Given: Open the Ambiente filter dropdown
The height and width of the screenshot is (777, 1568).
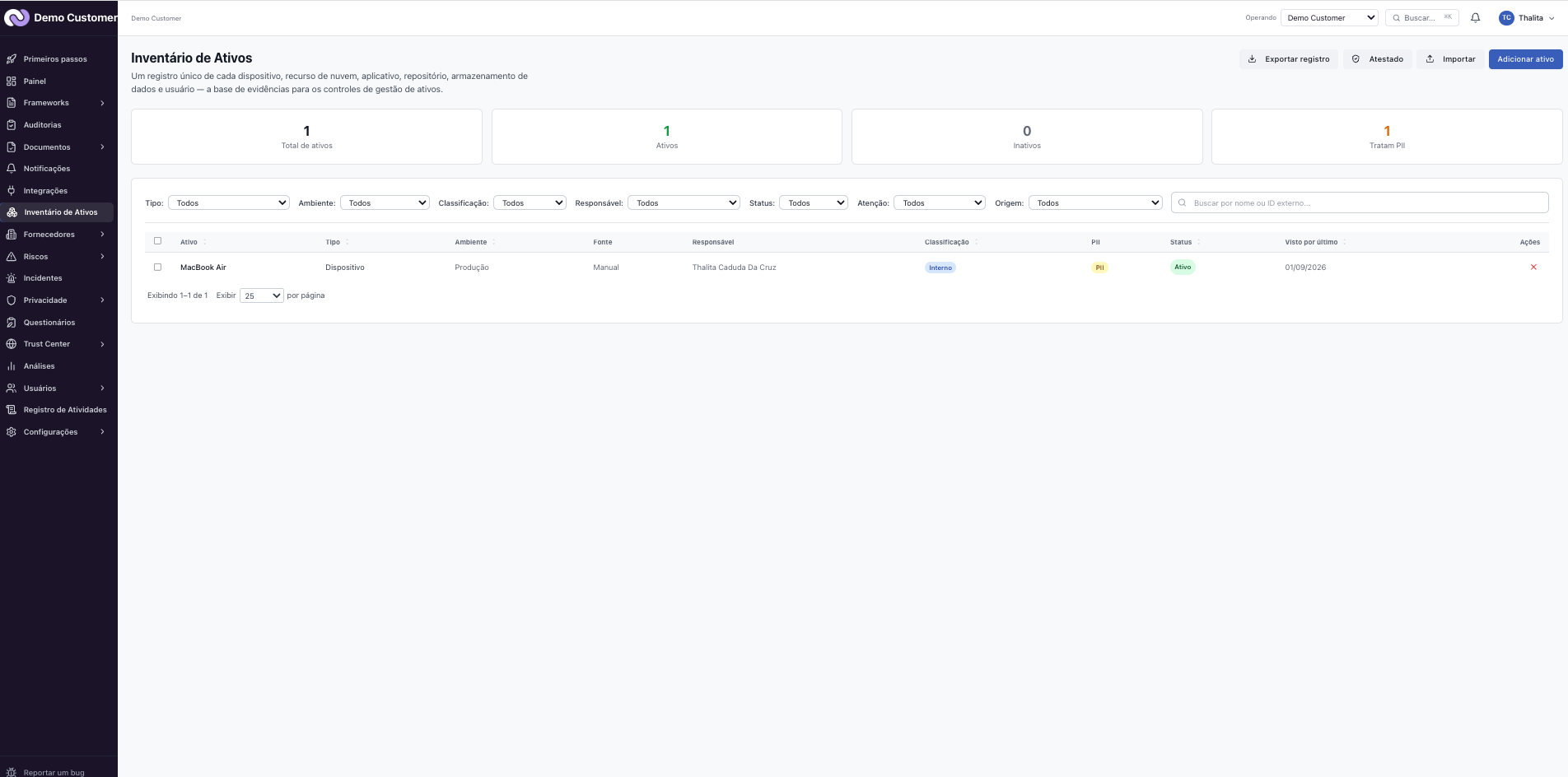Looking at the screenshot, I should (x=385, y=202).
